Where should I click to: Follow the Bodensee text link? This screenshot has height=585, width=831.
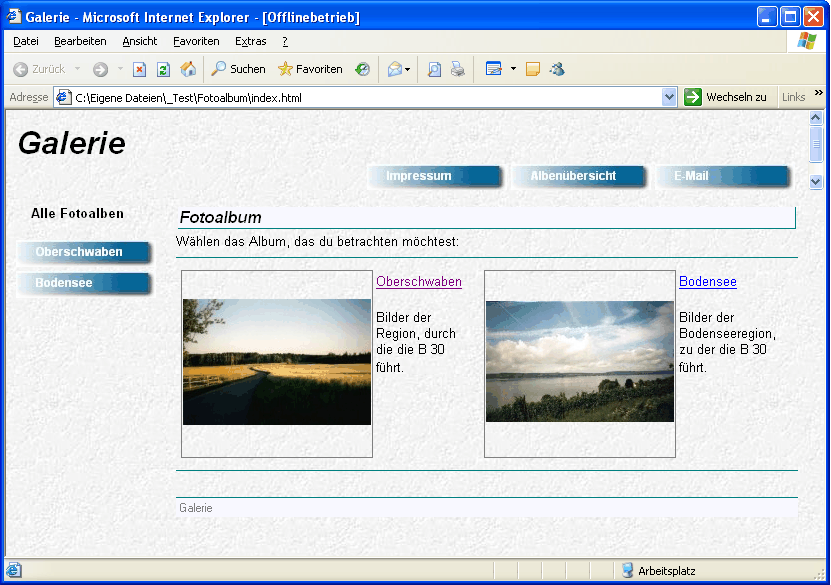708,282
